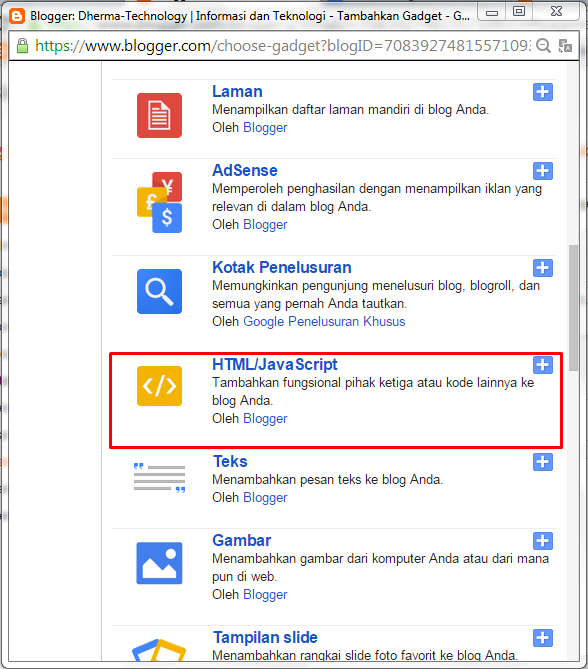Viewport: 588px width, 669px height.
Task: Click Blogger author link under HTML/JavaScript
Action: click(x=265, y=419)
